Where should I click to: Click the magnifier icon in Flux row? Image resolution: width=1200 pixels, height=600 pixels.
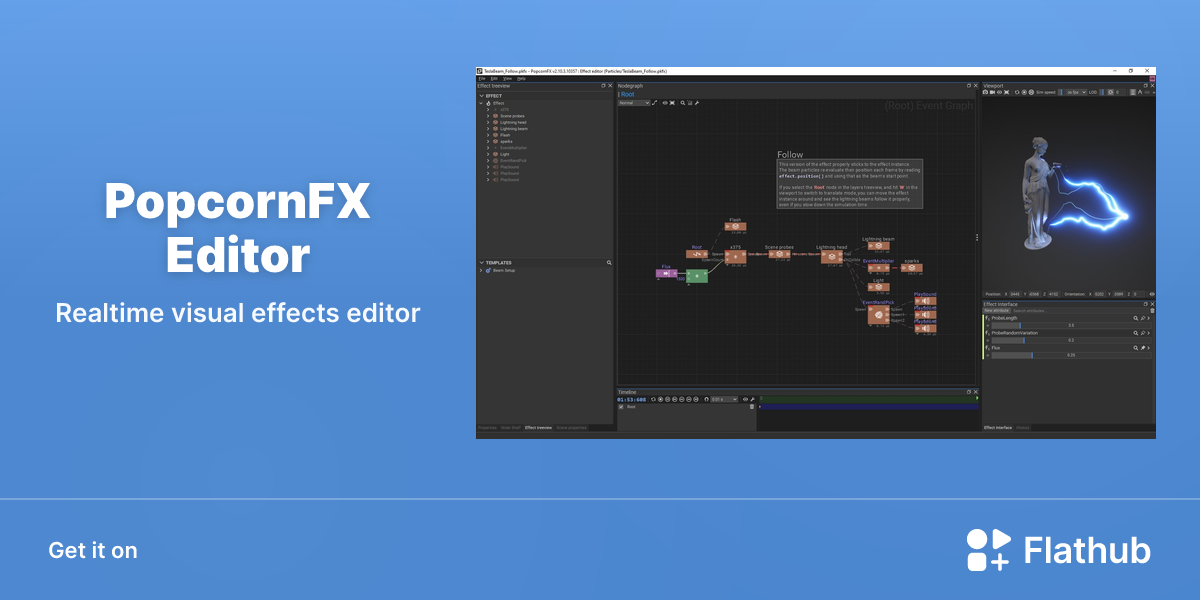point(1135,348)
